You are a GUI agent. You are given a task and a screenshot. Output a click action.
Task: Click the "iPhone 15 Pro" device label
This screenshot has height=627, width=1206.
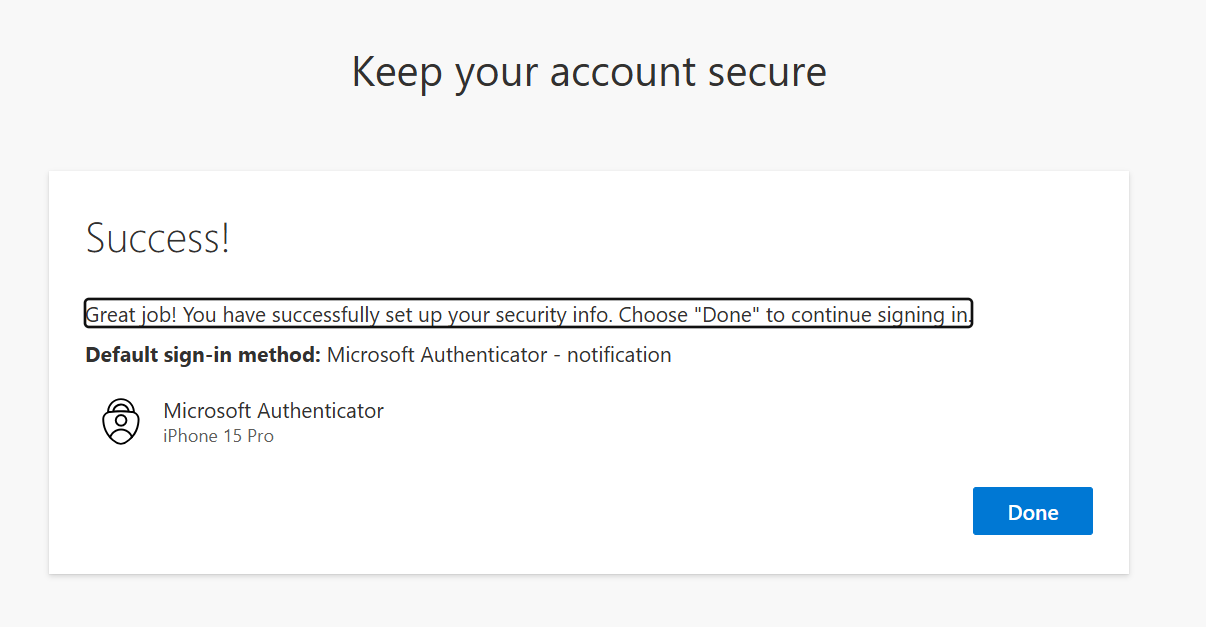tap(218, 436)
